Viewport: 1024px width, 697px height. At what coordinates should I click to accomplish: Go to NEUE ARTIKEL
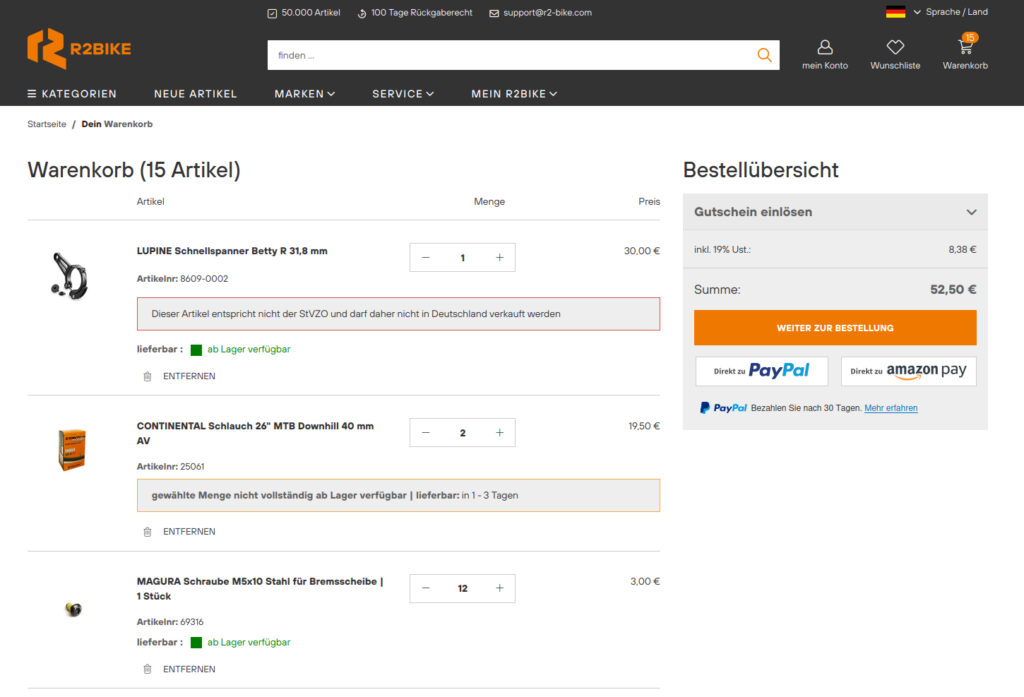195,94
